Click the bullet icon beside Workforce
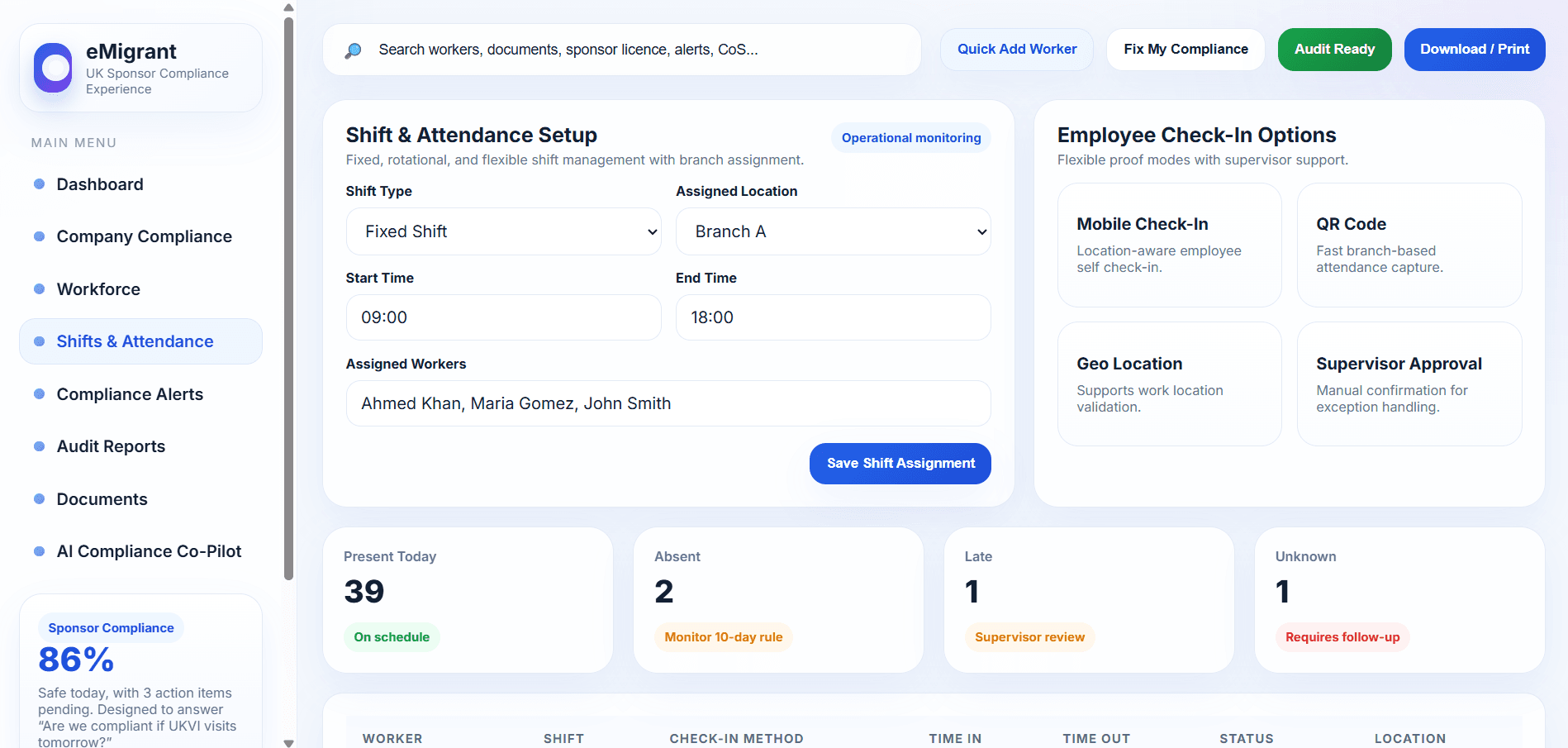The height and width of the screenshot is (748, 1568). click(x=38, y=288)
